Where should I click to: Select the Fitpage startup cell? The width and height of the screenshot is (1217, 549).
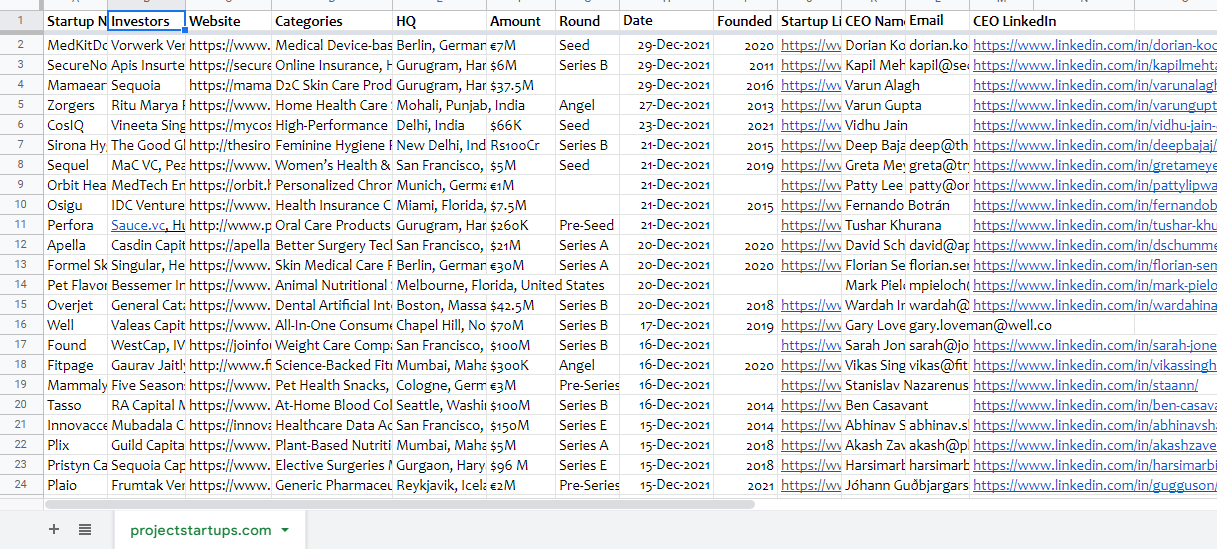coord(76,365)
